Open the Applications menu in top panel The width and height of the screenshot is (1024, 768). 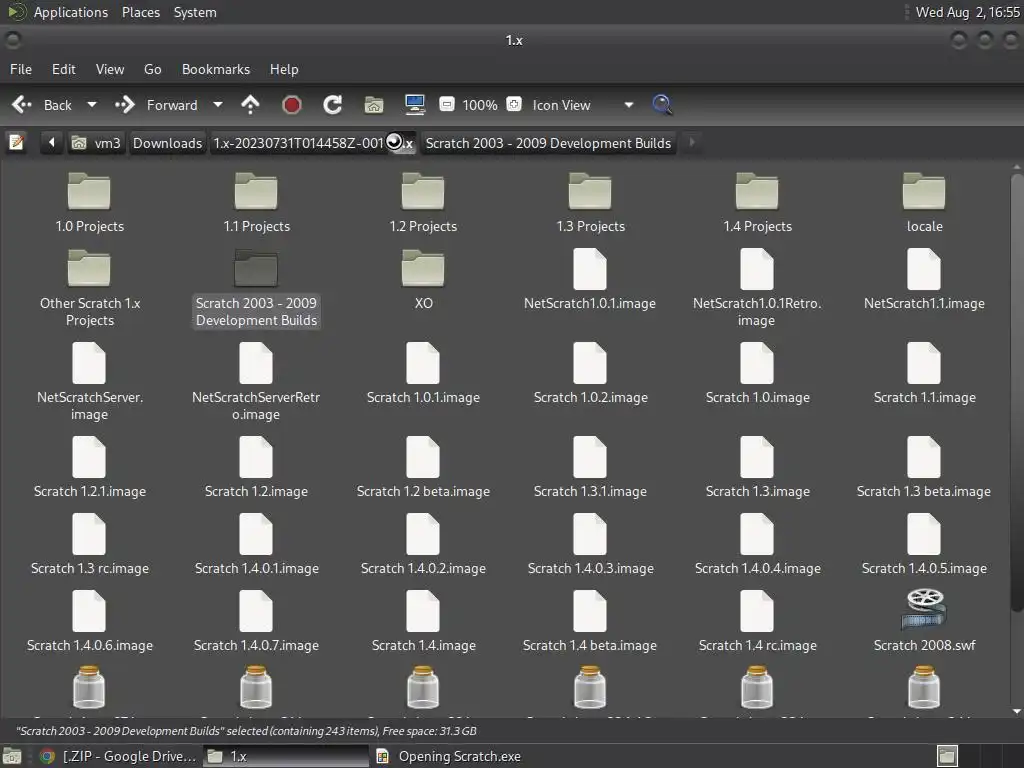coord(71,12)
